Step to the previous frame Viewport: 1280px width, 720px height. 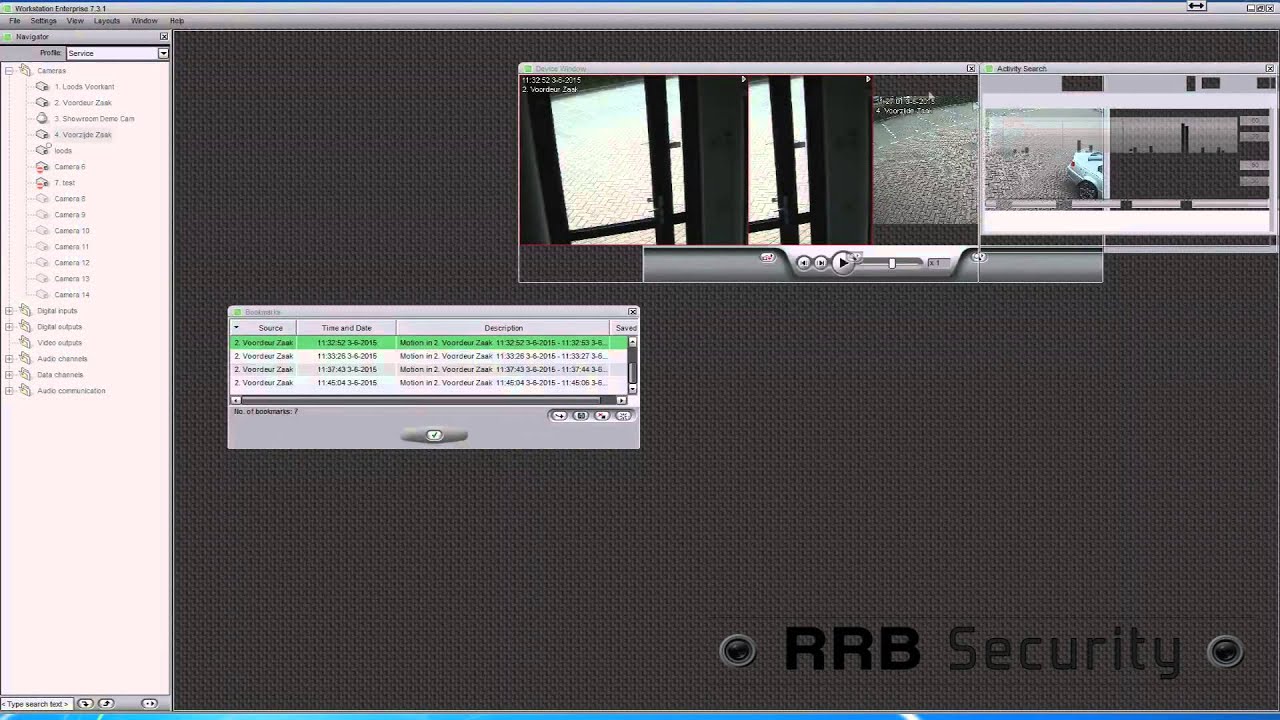(x=804, y=263)
